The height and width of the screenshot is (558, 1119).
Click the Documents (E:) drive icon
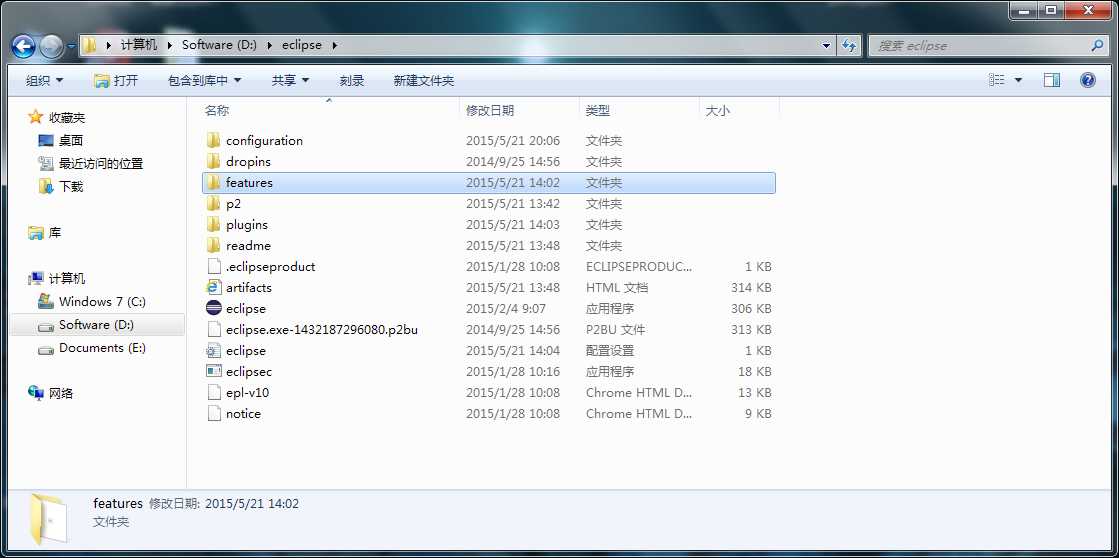click(x=46, y=348)
